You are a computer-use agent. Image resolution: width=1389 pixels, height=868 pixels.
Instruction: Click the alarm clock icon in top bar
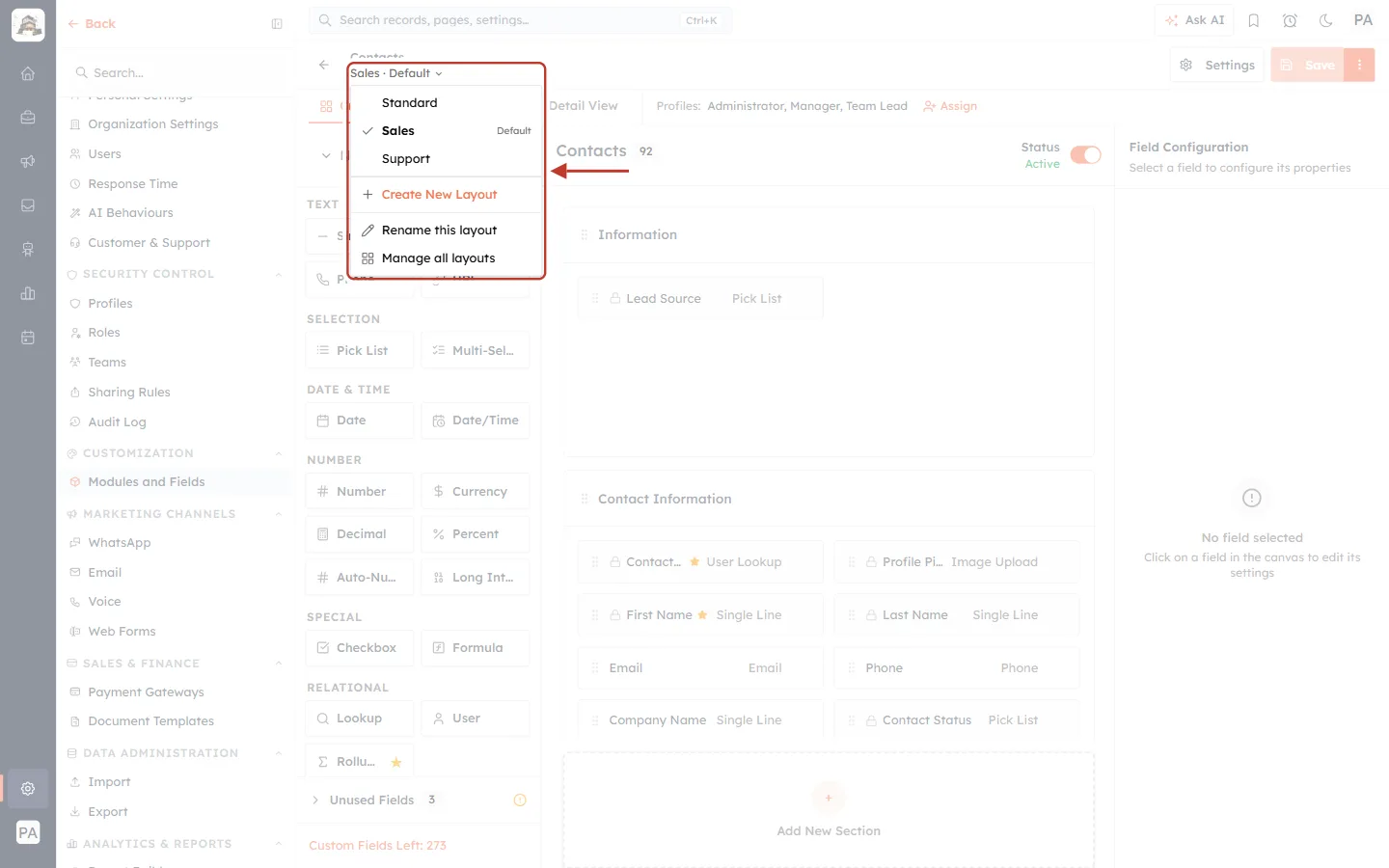coord(1290,20)
